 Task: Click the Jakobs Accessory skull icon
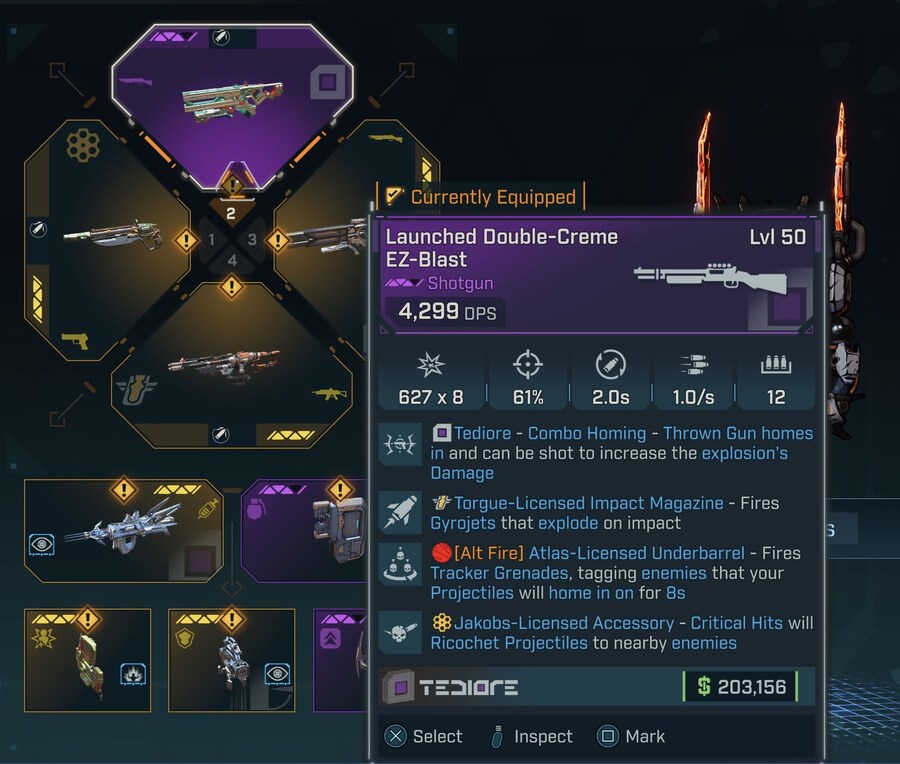tap(400, 633)
